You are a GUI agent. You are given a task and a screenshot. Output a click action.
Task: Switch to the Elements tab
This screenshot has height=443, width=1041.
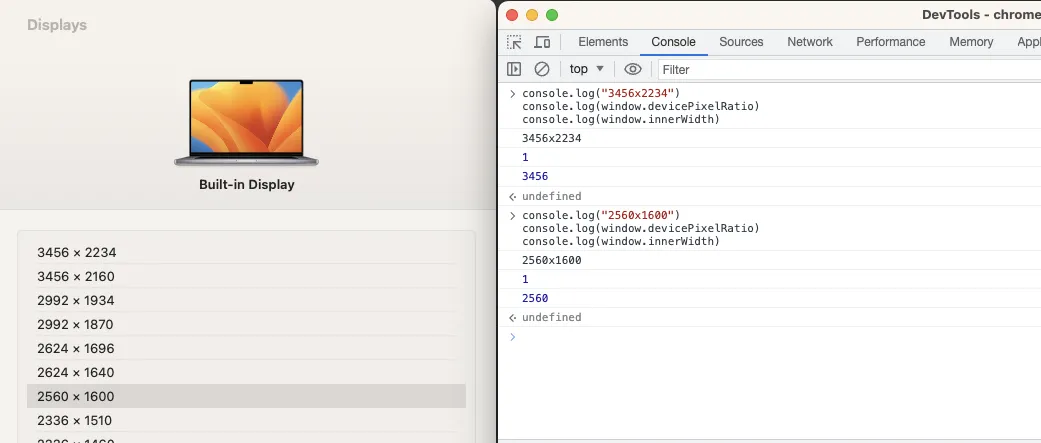603,42
